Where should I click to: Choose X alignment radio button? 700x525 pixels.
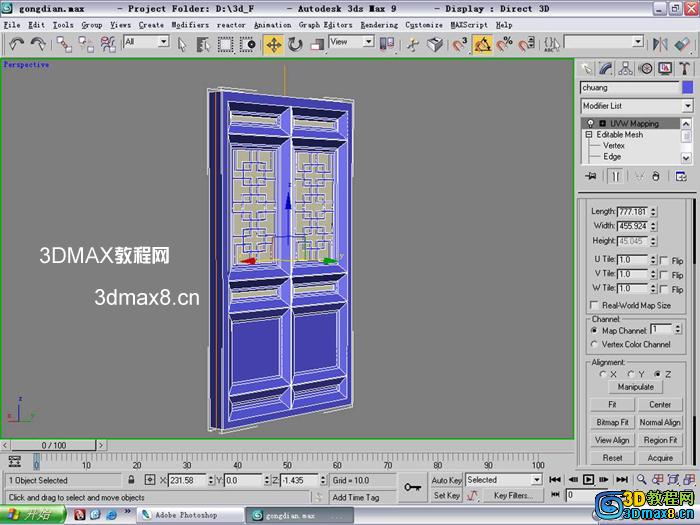(x=603, y=374)
